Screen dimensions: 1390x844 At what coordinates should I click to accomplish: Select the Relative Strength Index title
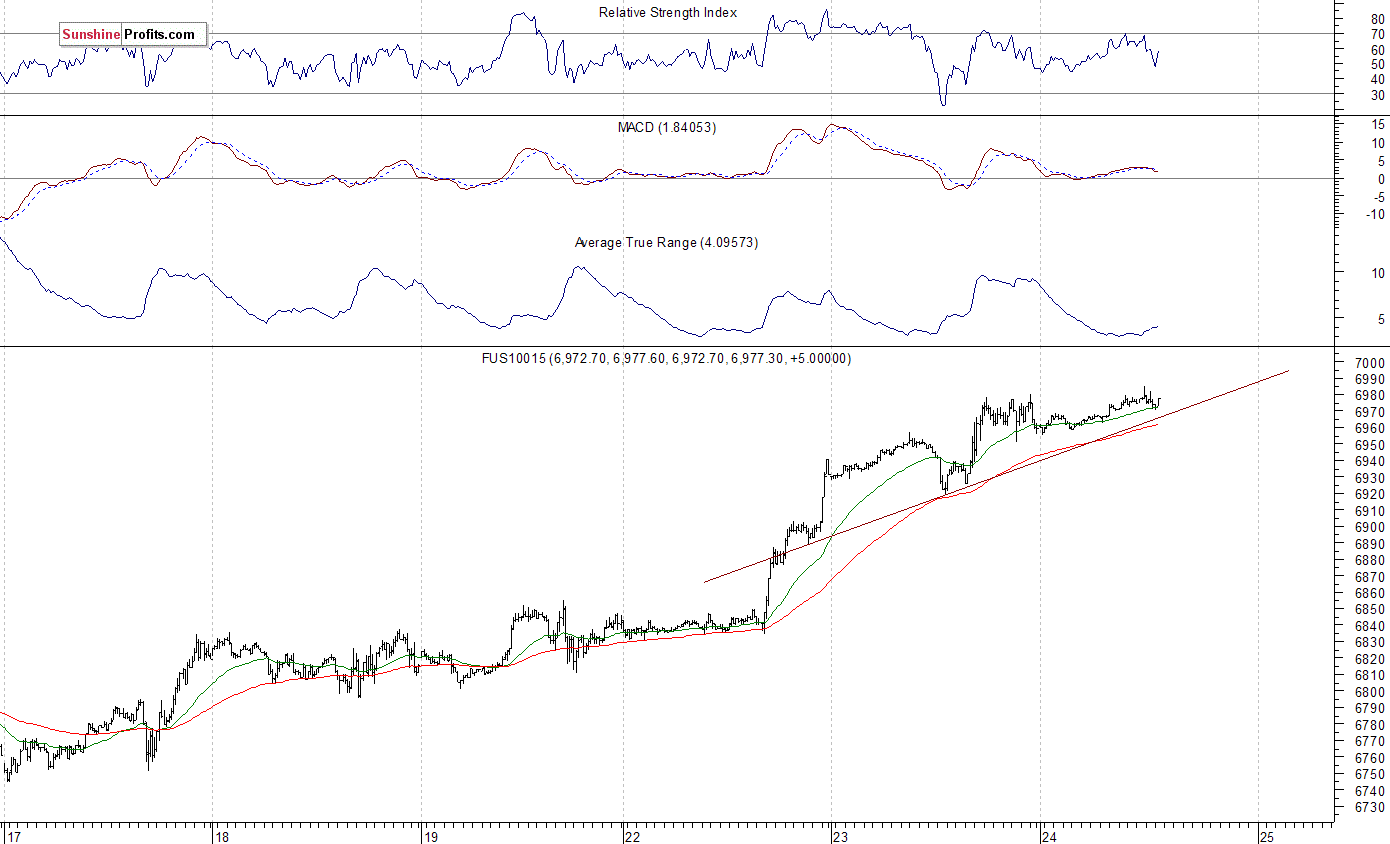tap(668, 12)
